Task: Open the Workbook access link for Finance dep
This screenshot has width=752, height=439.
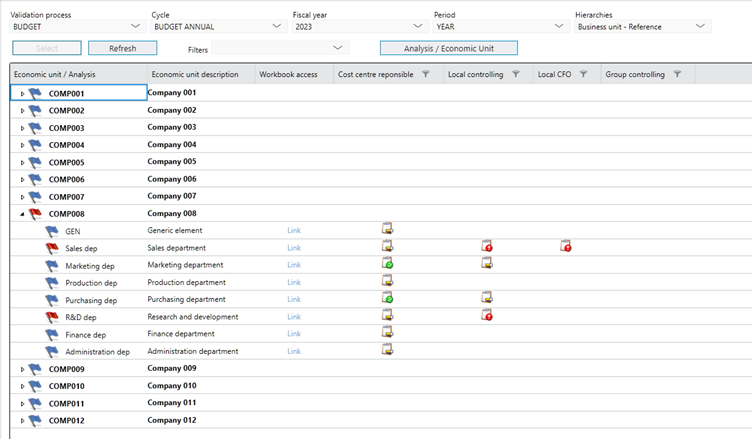Action: [x=293, y=334]
